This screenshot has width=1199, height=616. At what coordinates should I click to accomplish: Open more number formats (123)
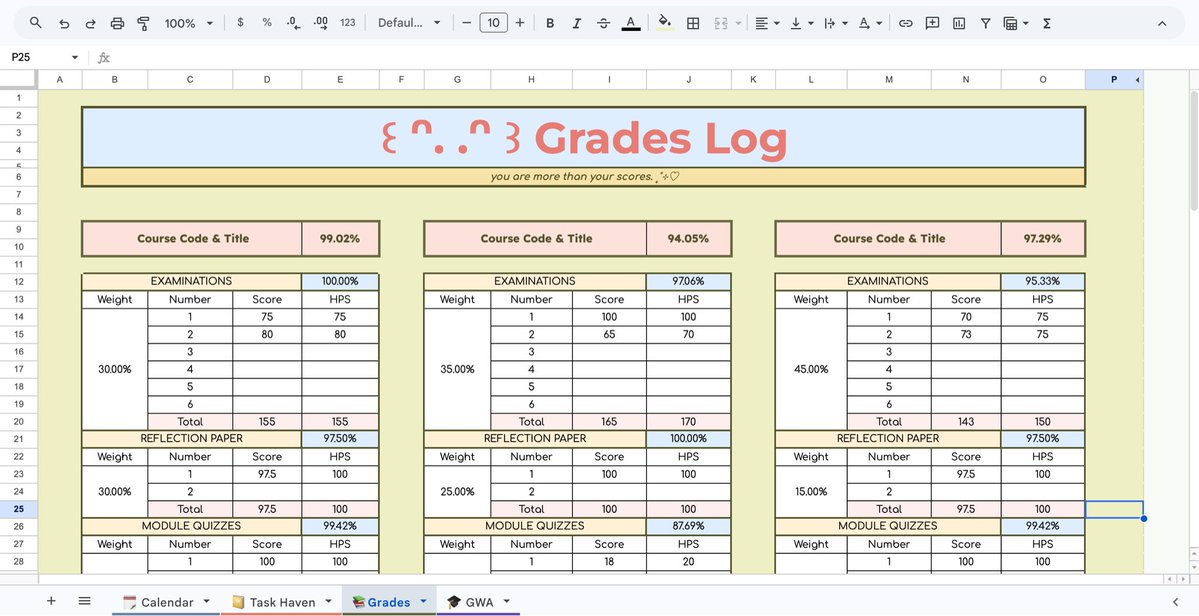pos(348,23)
